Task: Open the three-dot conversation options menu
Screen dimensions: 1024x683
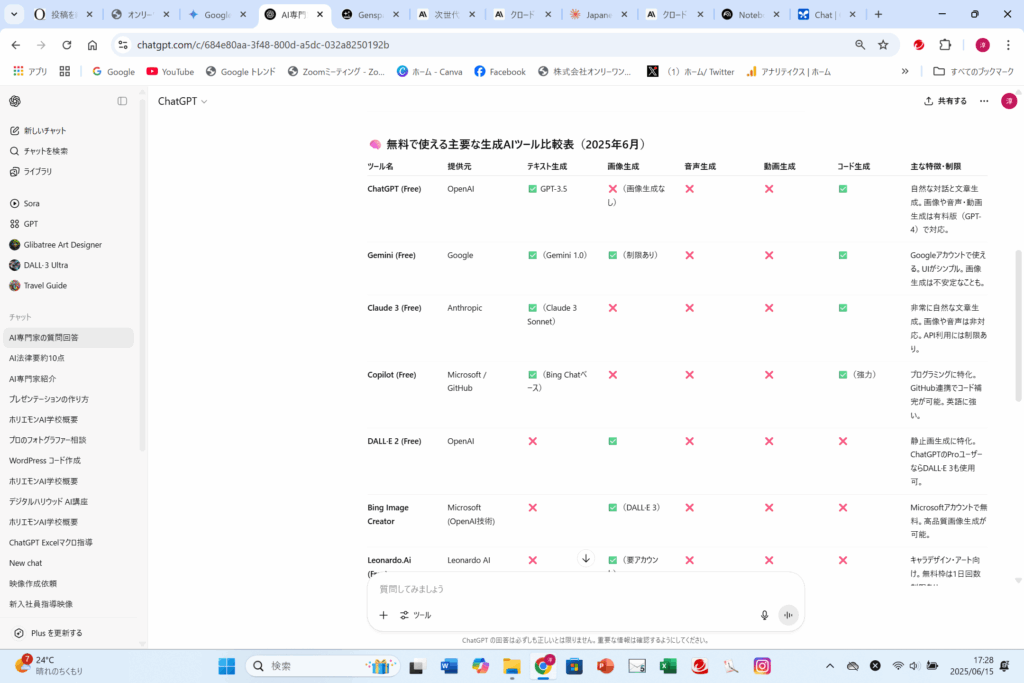Action: pos(984,101)
